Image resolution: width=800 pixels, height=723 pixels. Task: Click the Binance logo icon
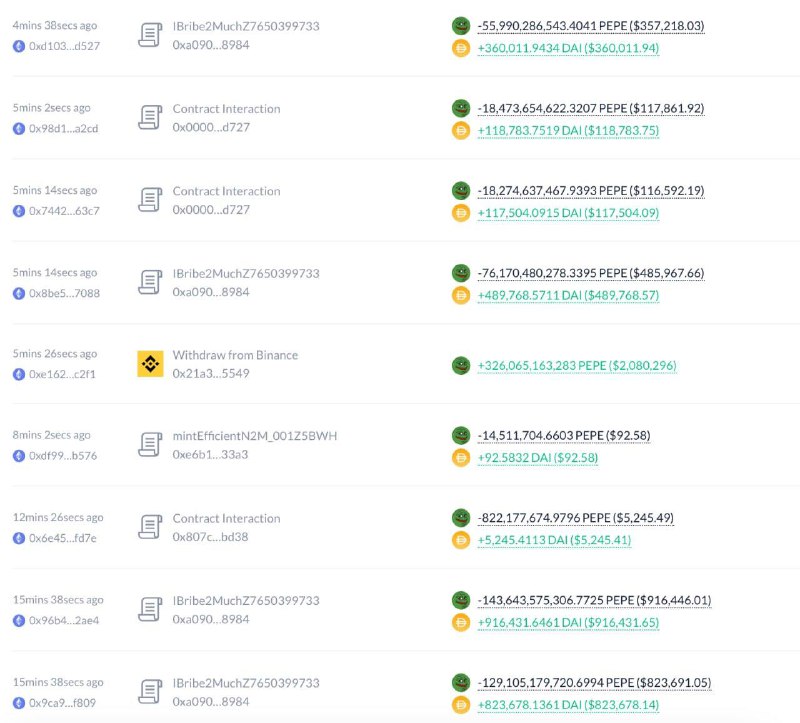pyautogui.click(x=151, y=364)
